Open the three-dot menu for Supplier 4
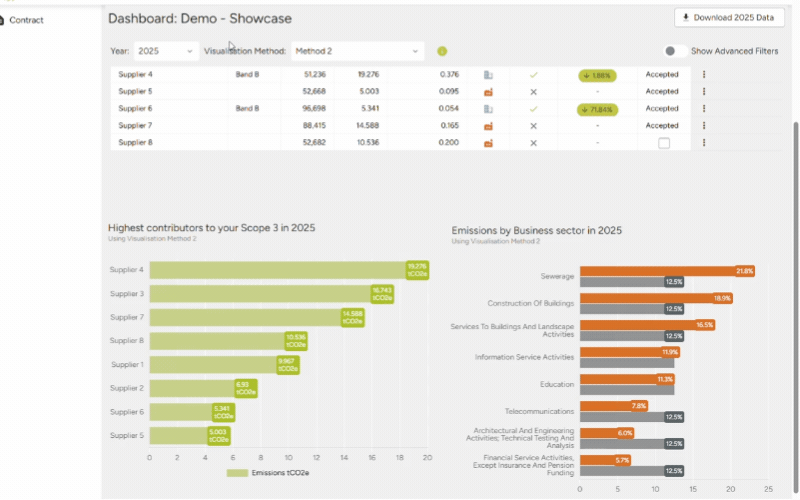 [x=704, y=74]
